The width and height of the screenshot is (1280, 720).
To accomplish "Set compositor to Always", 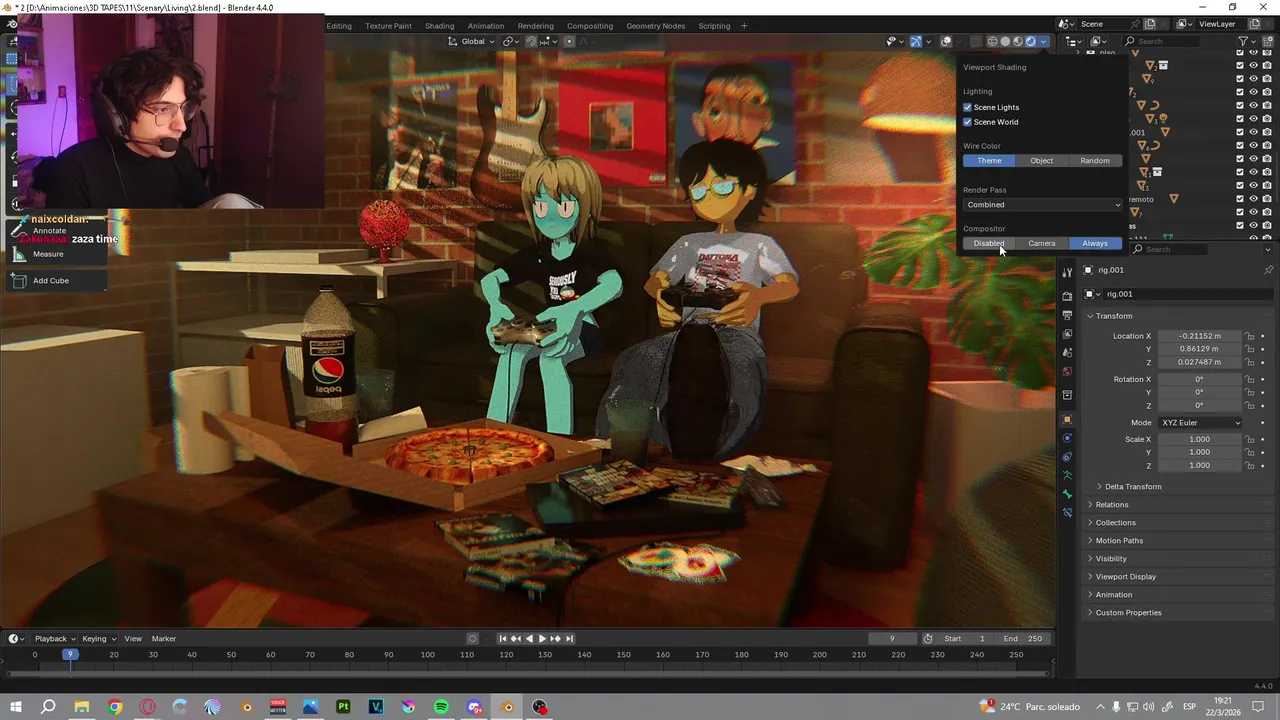I will (1095, 243).
